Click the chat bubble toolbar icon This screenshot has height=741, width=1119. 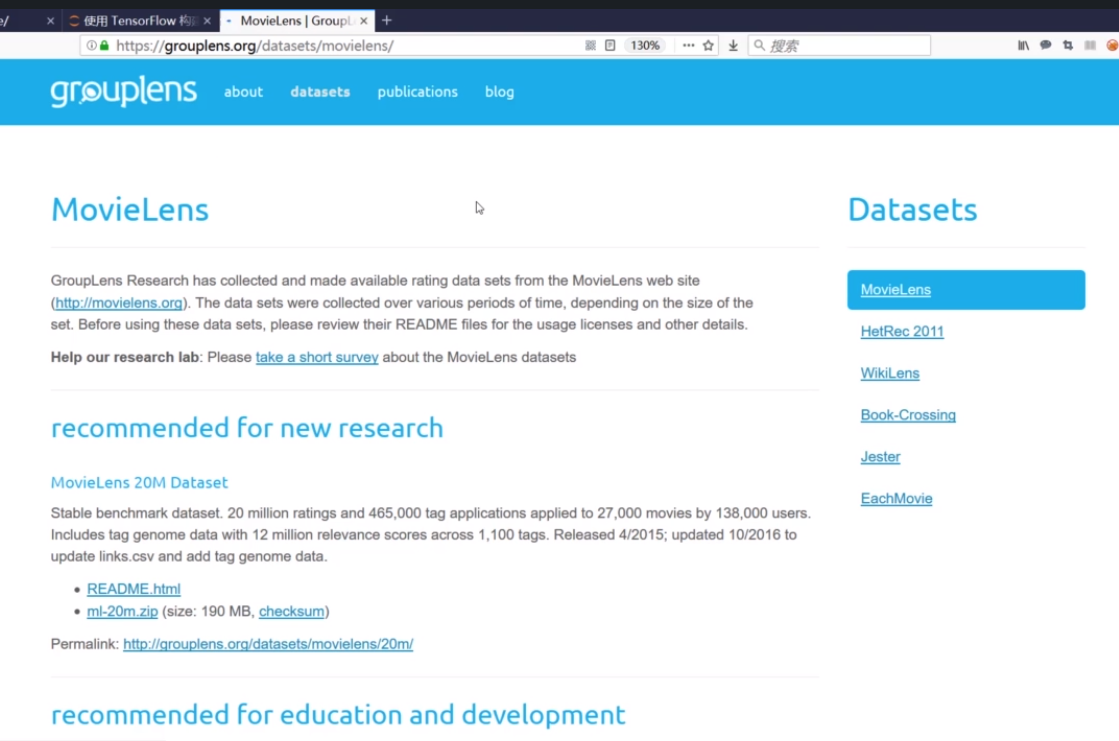1045,46
